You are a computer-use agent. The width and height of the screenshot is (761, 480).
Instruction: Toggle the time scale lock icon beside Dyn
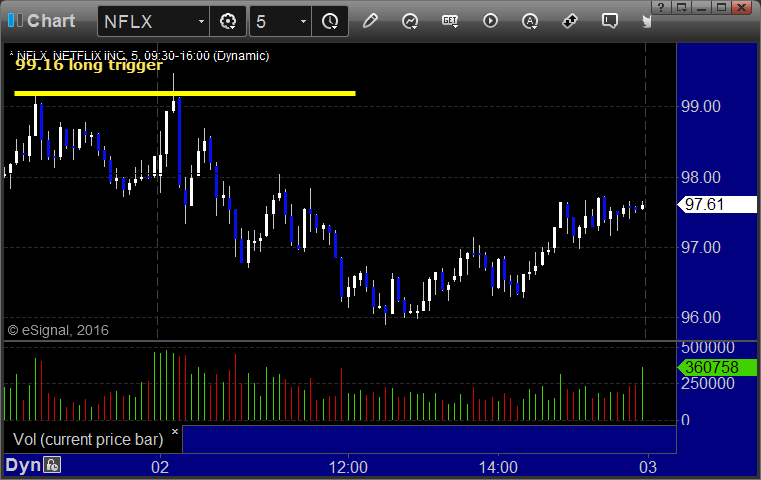pyautogui.click(x=52, y=465)
